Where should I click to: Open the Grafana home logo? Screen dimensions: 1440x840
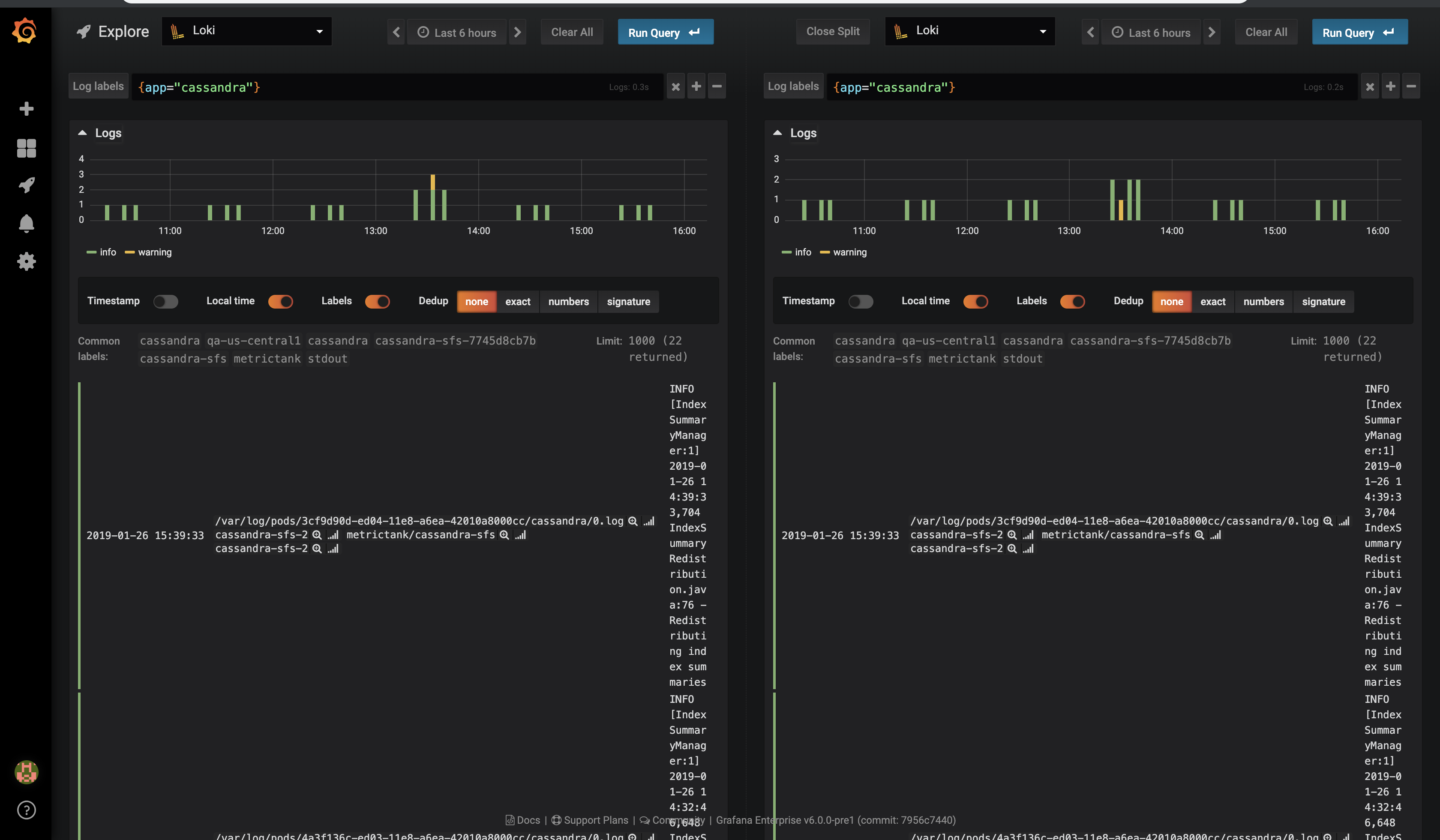(x=25, y=31)
